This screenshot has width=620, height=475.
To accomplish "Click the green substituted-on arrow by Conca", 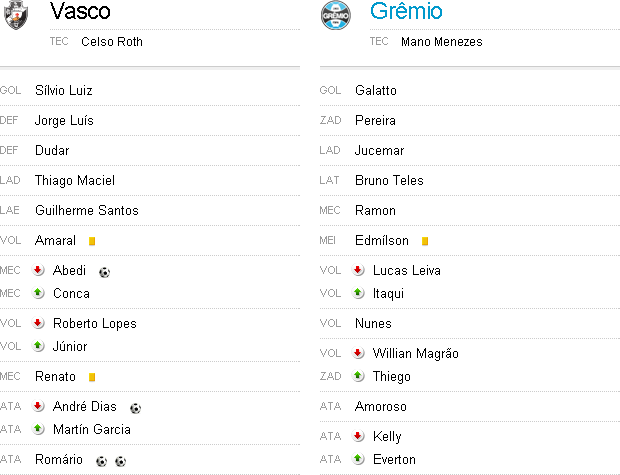I will coord(38,293).
